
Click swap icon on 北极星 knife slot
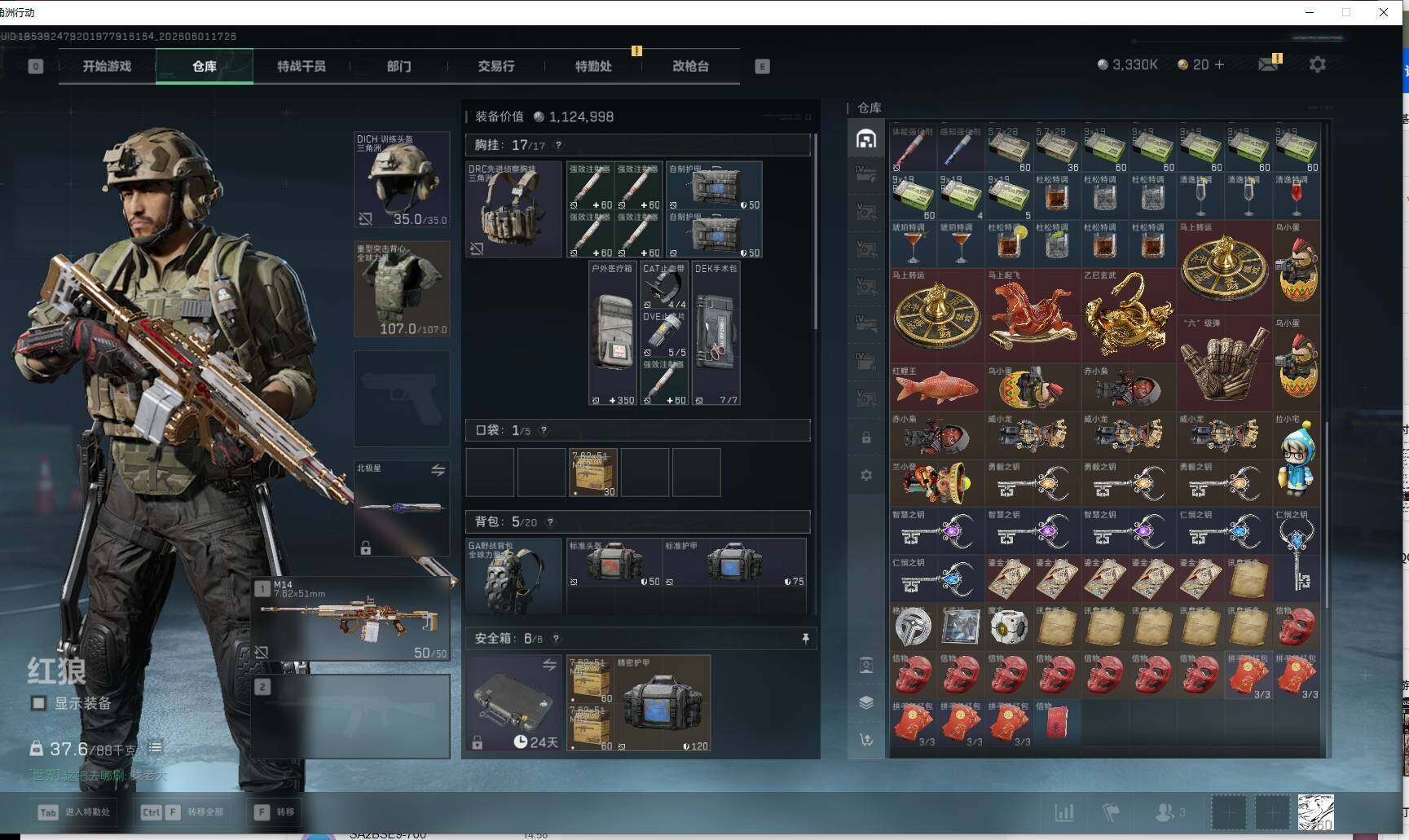coord(438,470)
